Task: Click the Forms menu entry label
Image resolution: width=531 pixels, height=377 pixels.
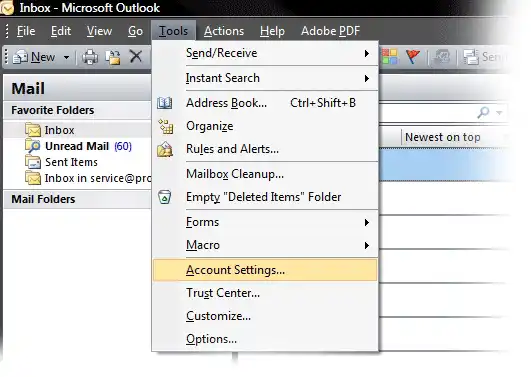Action: [203, 222]
